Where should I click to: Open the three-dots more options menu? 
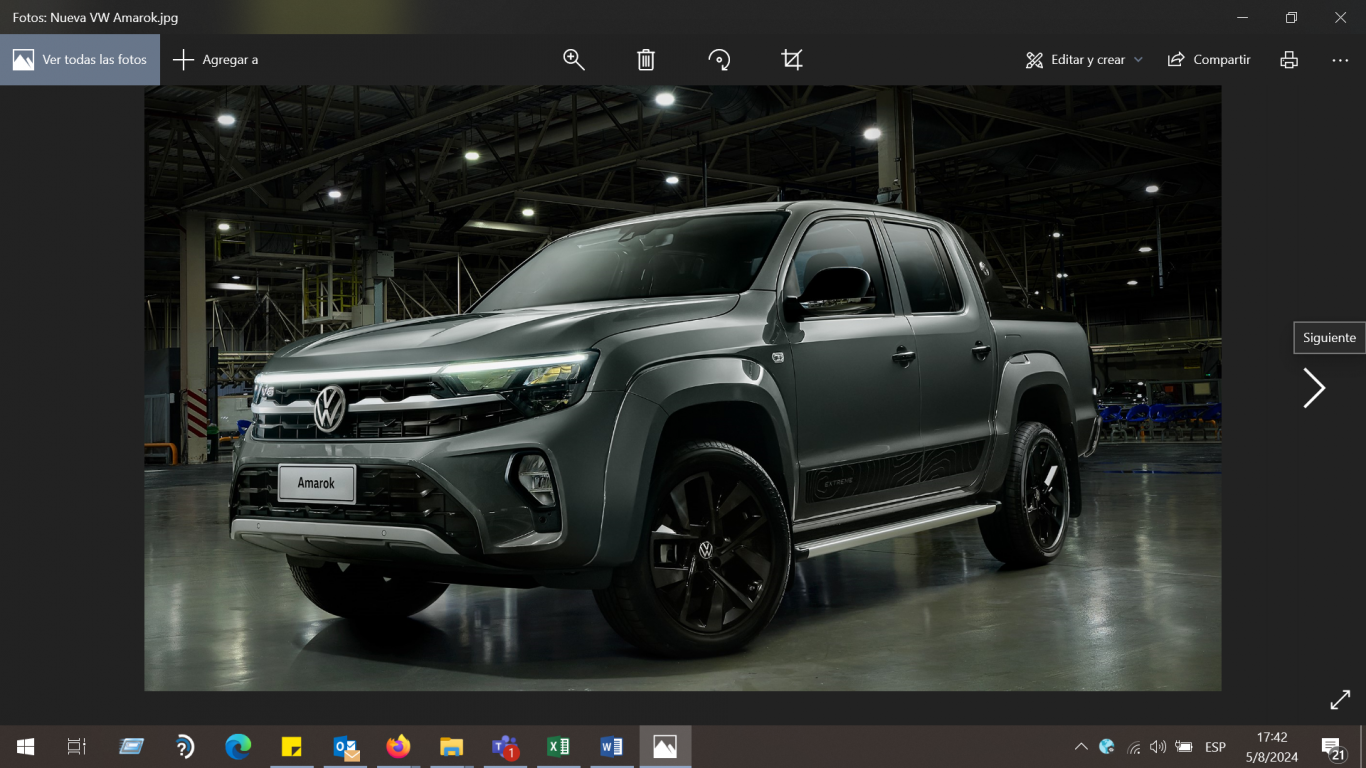pyautogui.click(x=1340, y=60)
